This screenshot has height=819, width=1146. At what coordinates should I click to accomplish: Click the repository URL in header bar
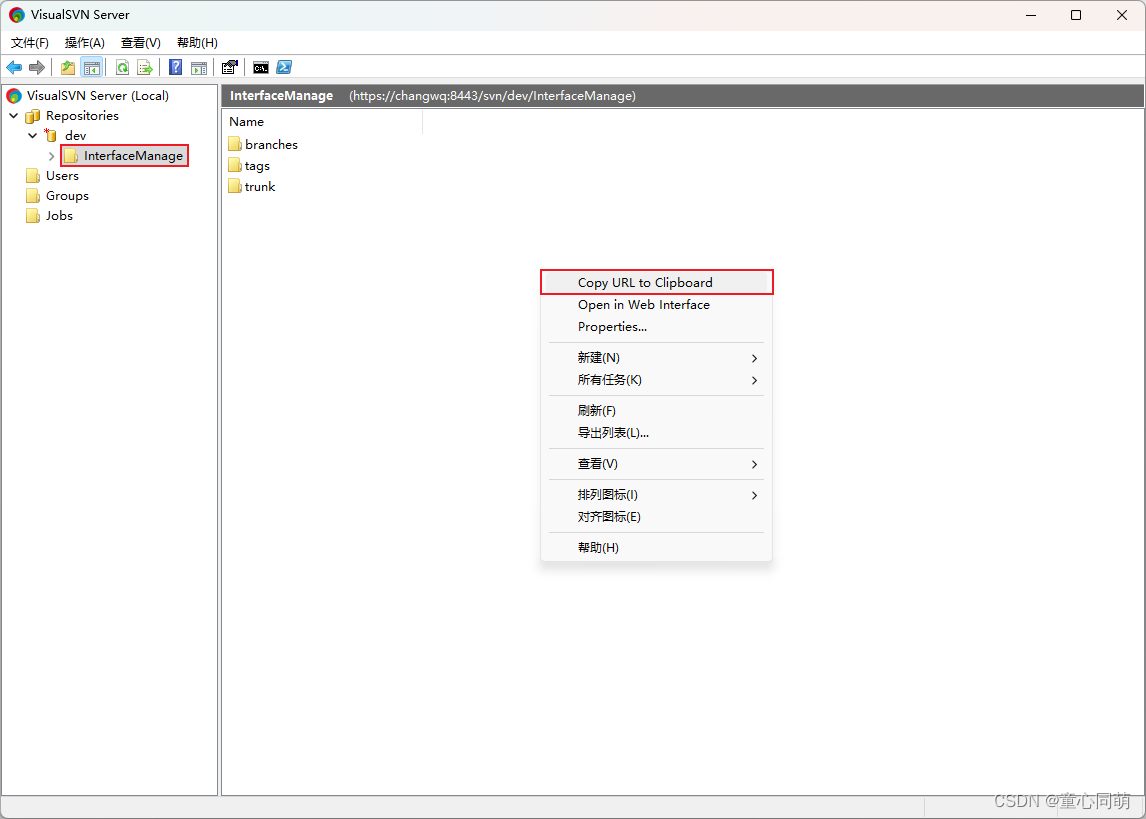(492, 96)
